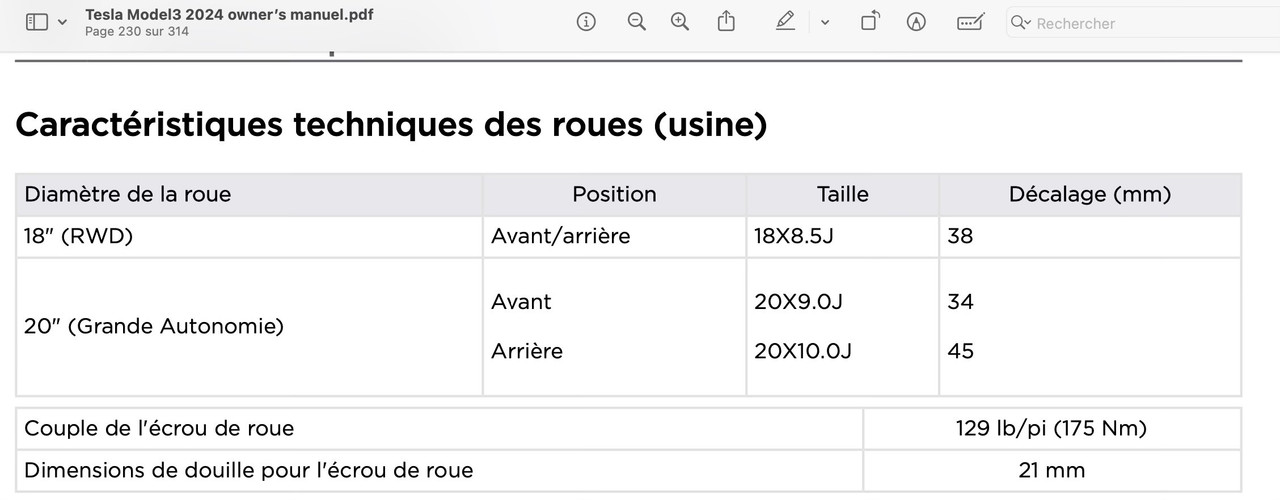Viewport: 1280px width, 500px height.
Task: Click the Rechercher search field
Action: point(1142,22)
